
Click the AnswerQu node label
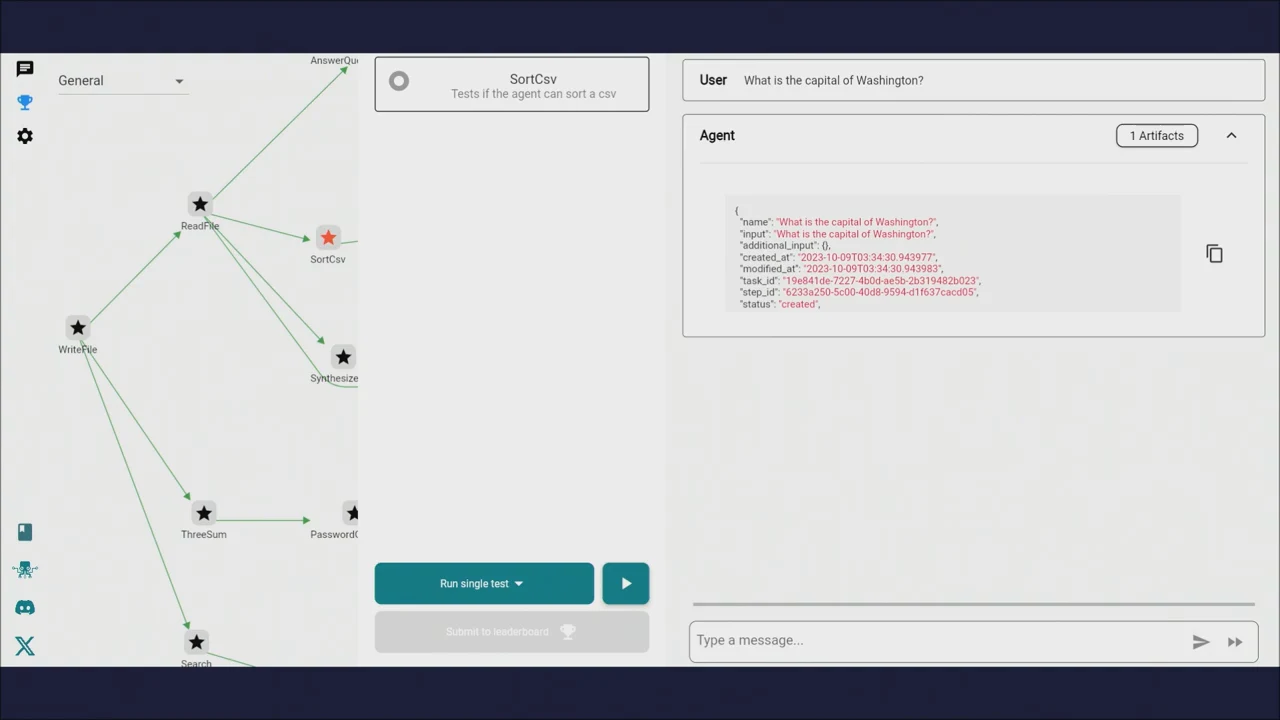click(x=334, y=60)
